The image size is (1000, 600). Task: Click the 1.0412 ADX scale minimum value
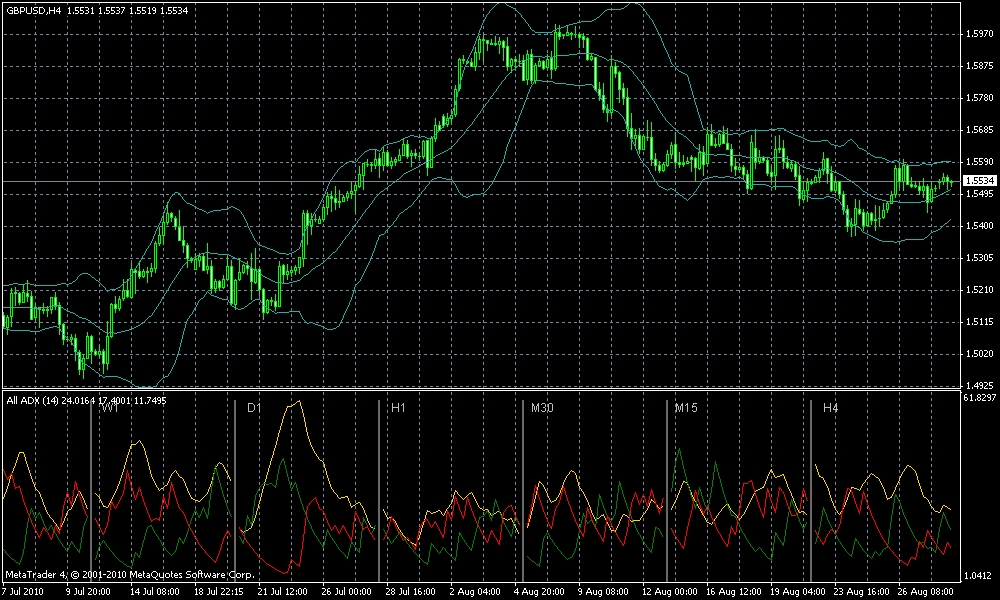point(980,576)
